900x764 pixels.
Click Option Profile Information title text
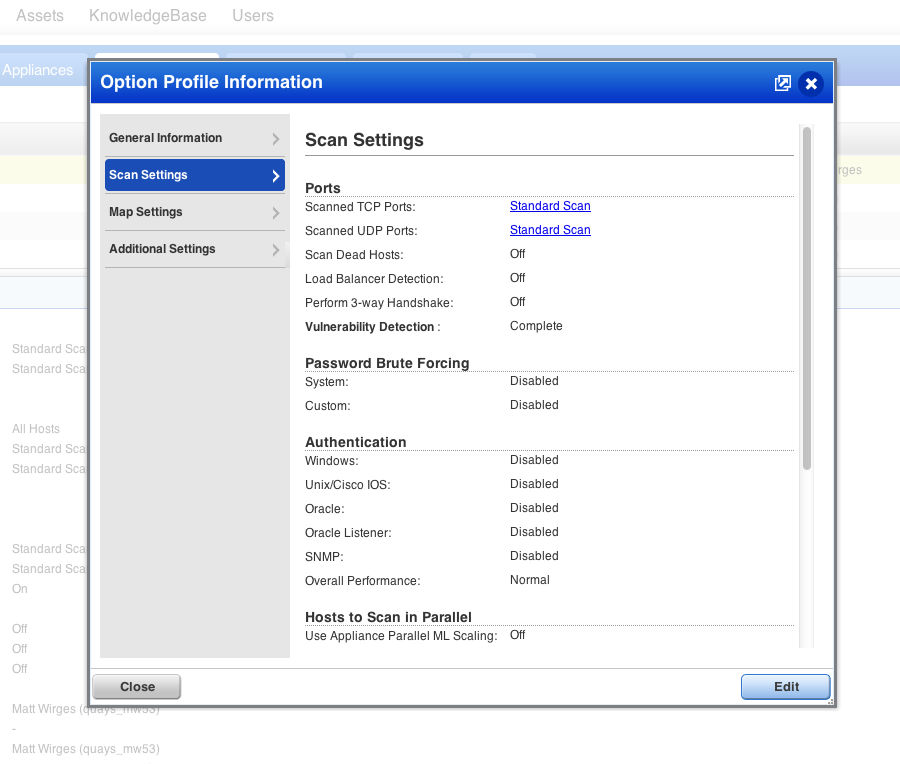(211, 82)
